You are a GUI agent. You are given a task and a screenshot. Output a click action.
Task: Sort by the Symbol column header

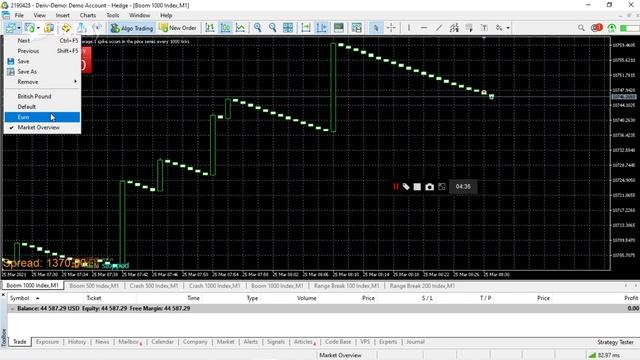point(20,298)
